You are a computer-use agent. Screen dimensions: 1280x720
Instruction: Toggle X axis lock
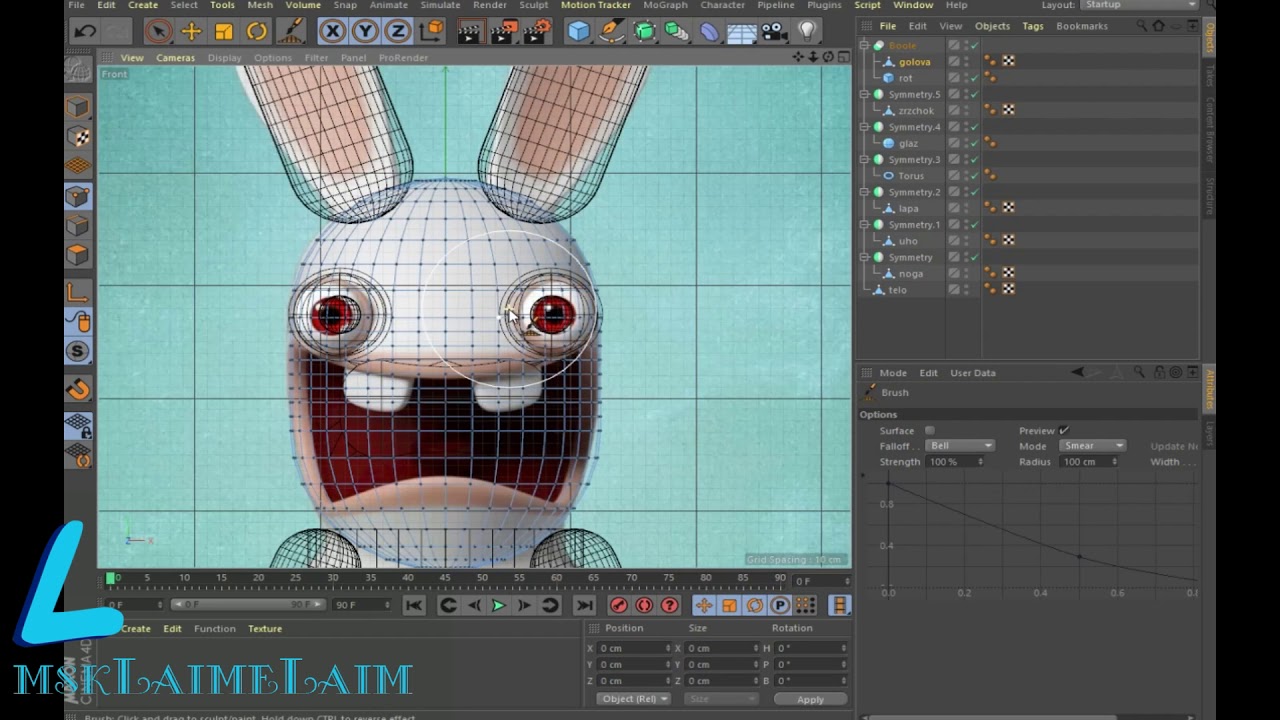pyautogui.click(x=333, y=31)
